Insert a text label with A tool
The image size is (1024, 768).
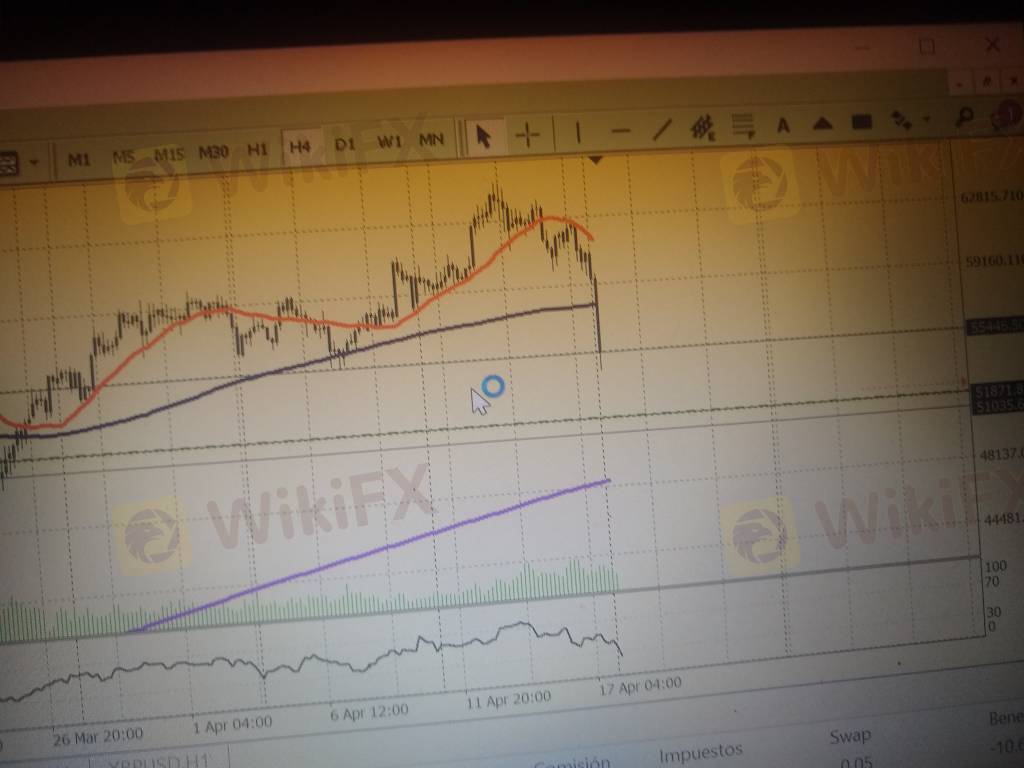[x=783, y=125]
